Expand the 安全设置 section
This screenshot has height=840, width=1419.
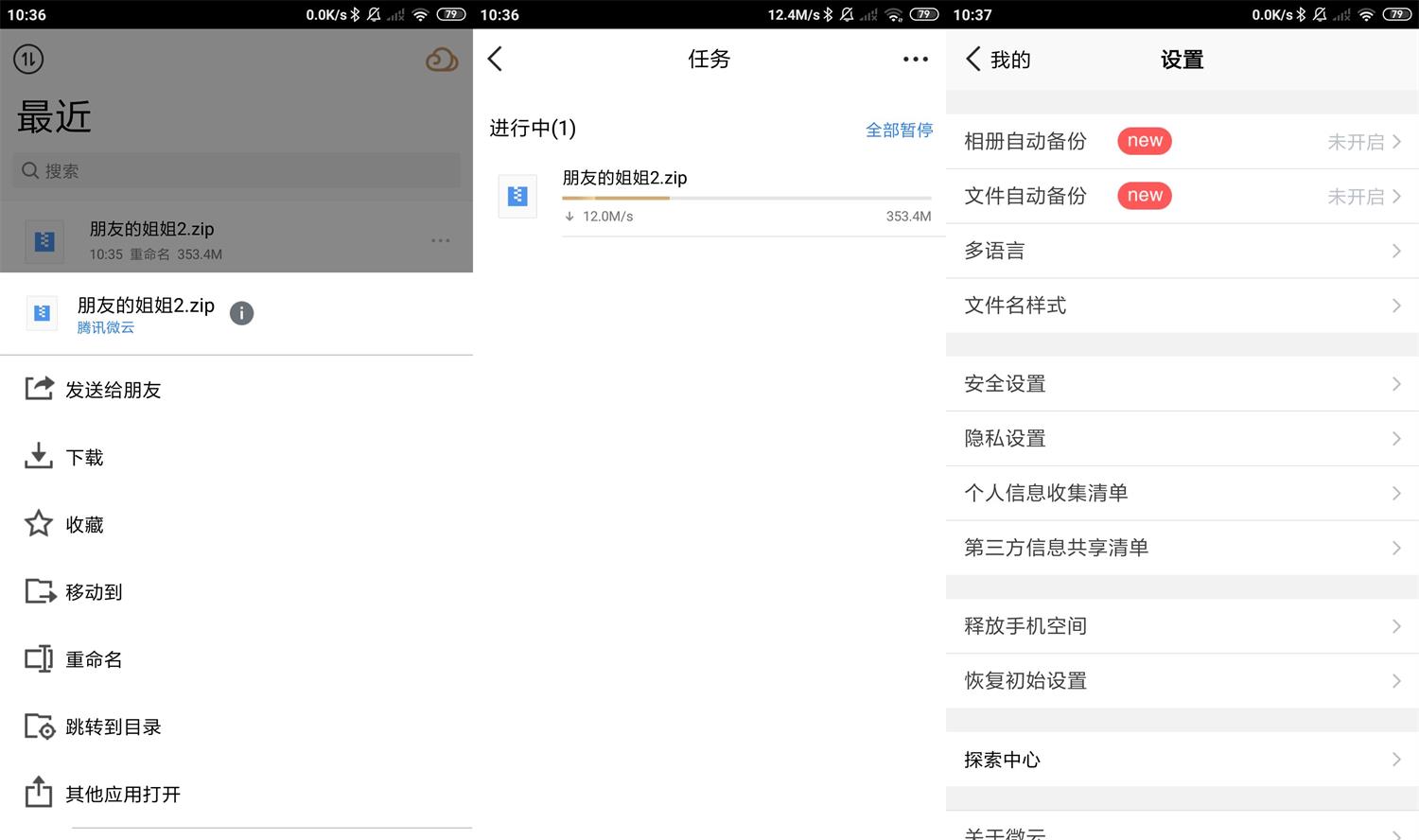[x=1181, y=383]
